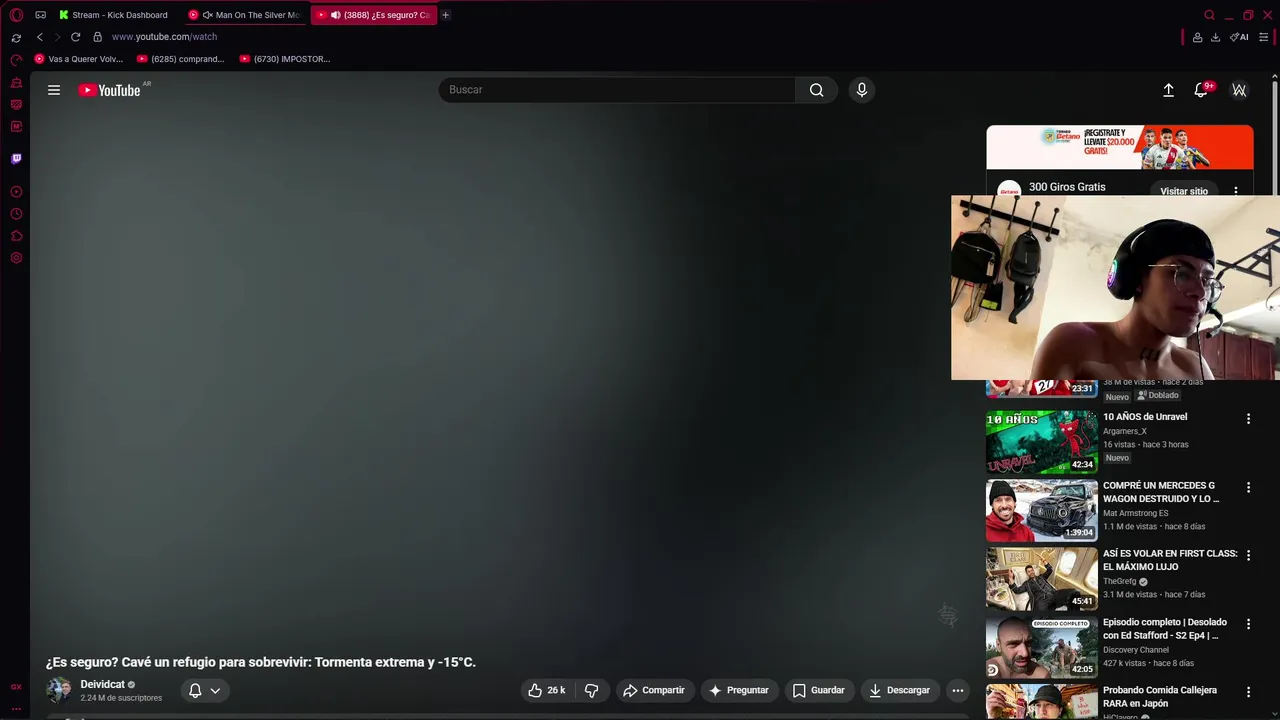Open YouTube account avatar menu
The image size is (1280, 720).
(x=1239, y=90)
